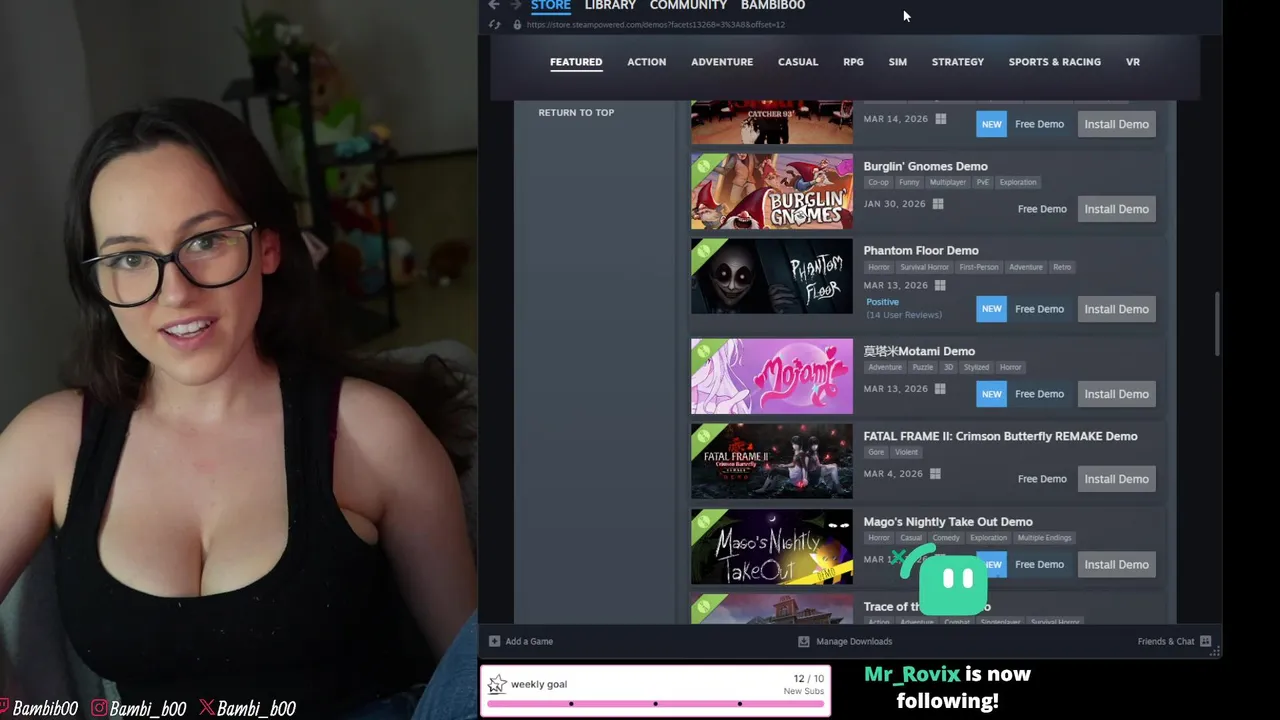Click the lock icon in address bar

pyautogui.click(x=517, y=24)
